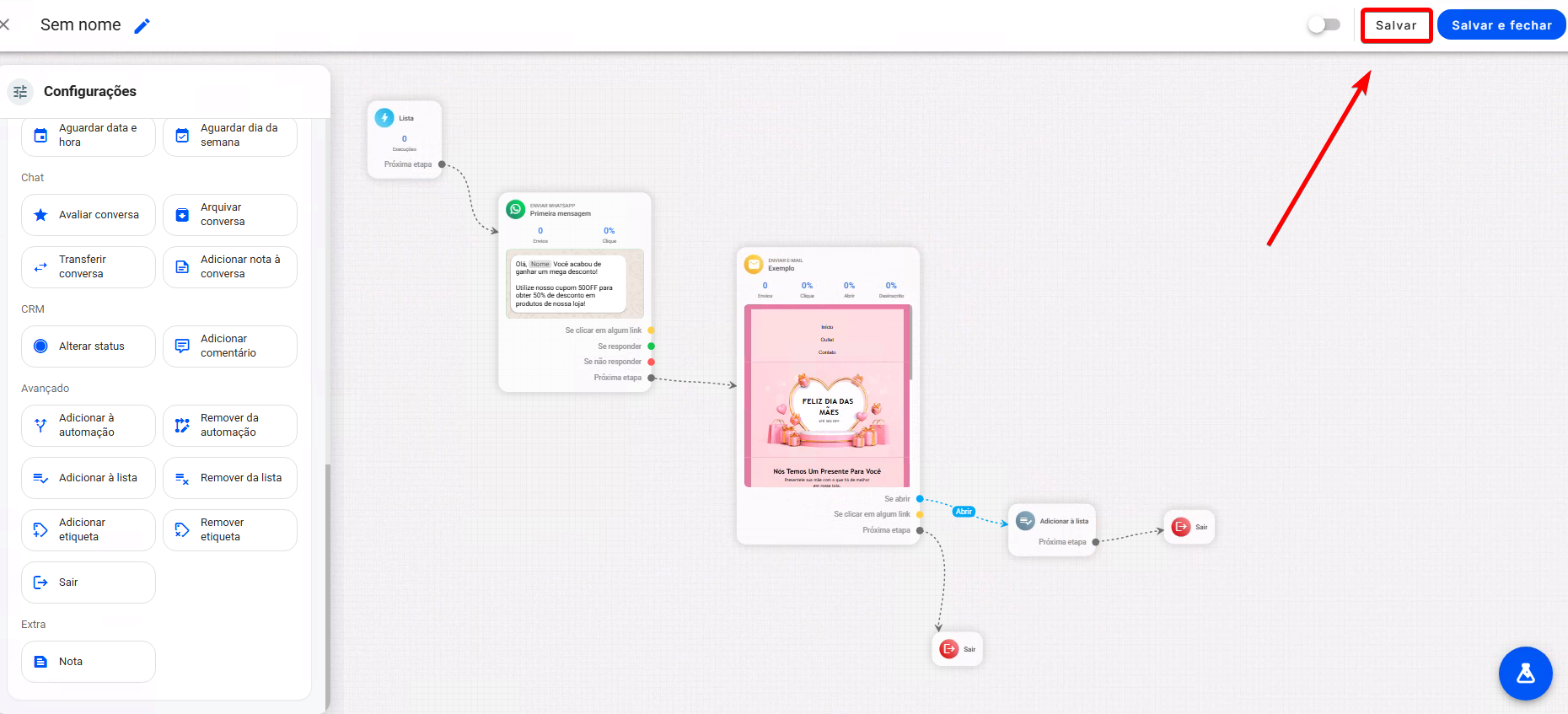Click the flask test button
The height and width of the screenshot is (714, 1568).
(1525, 674)
